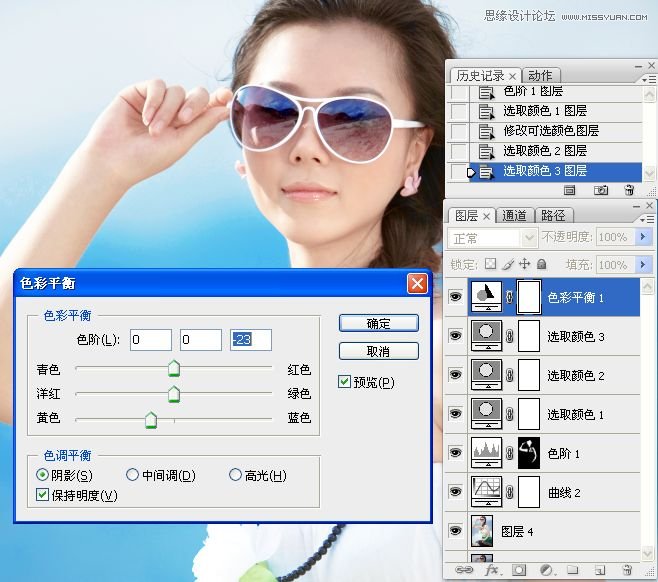
Task: Click the history panel trash icon
Action: [x=628, y=189]
